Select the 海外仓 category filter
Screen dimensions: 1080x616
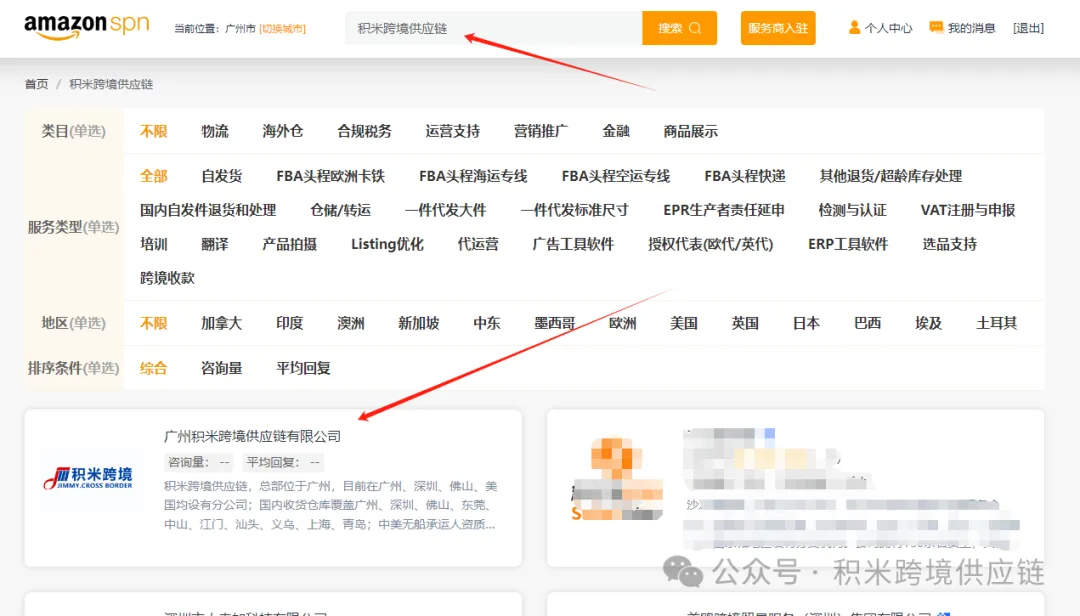282,131
